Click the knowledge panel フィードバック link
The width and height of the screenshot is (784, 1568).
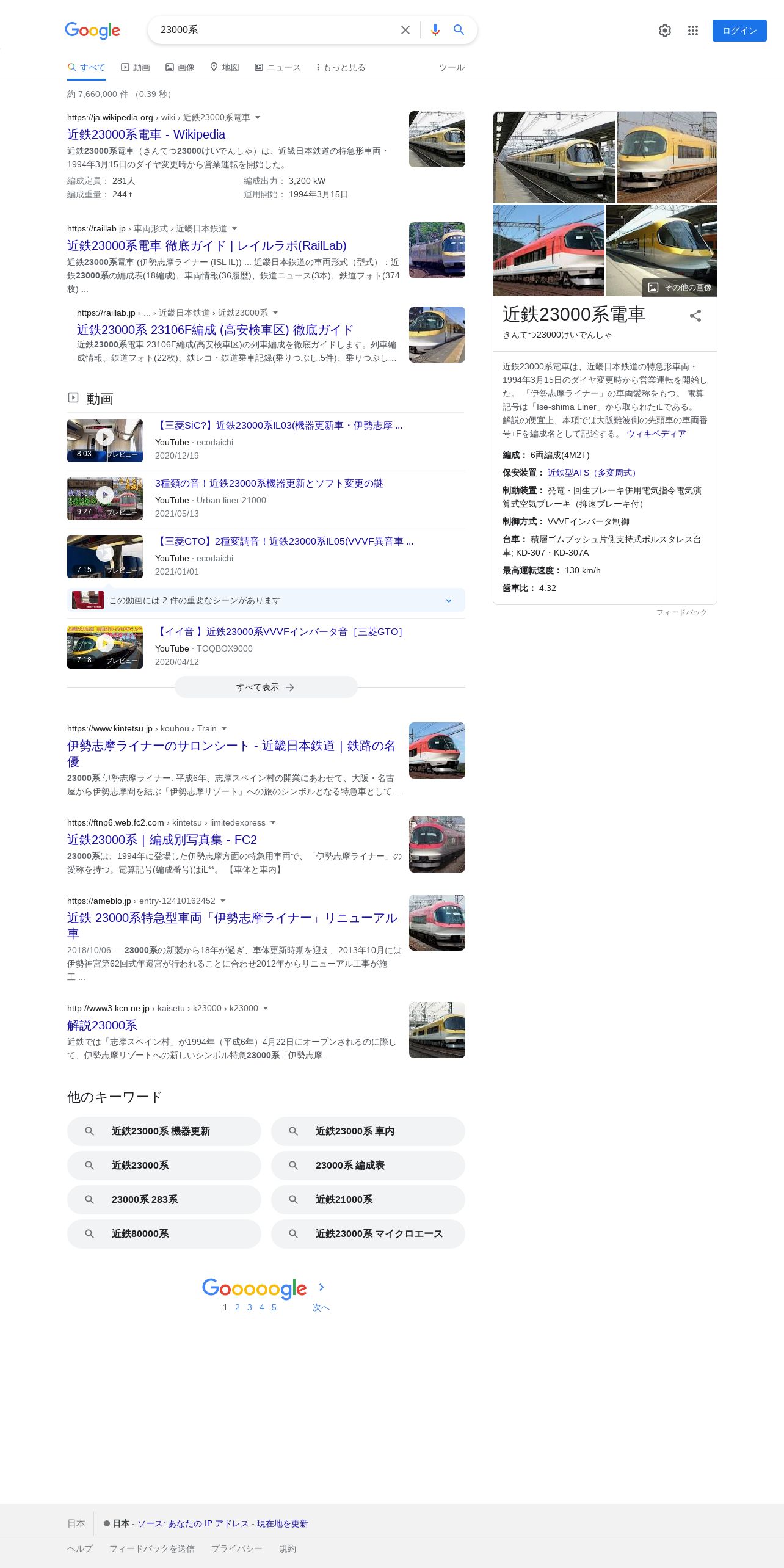point(681,612)
